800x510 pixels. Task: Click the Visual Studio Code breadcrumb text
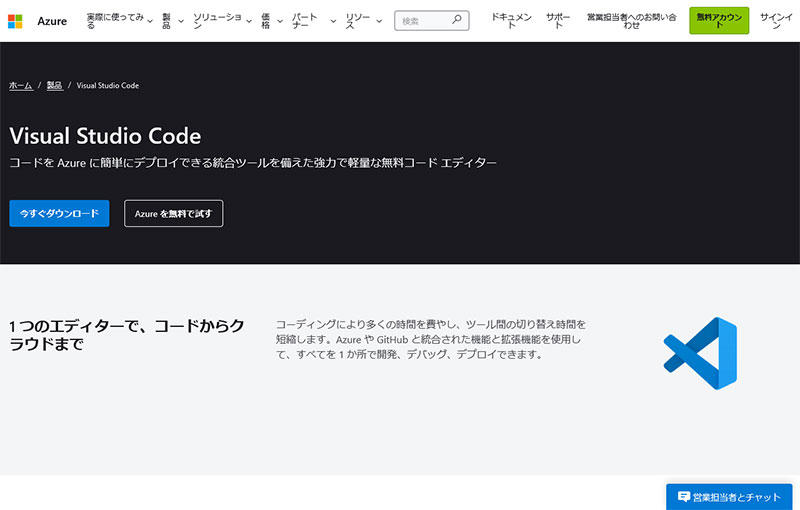[x=108, y=85]
